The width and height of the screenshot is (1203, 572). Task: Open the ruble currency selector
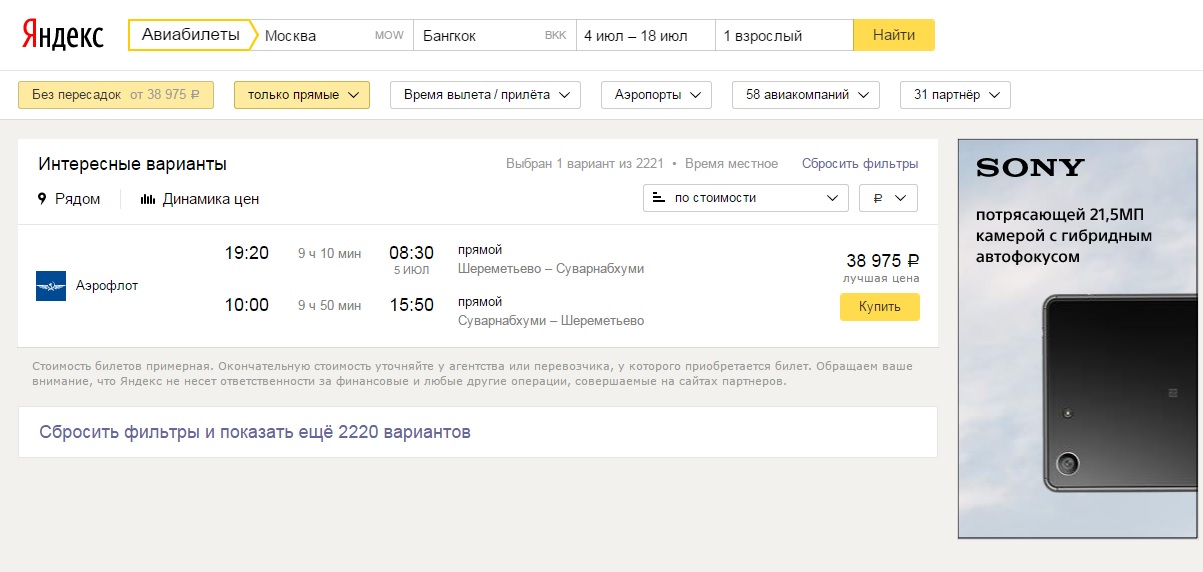(888, 198)
